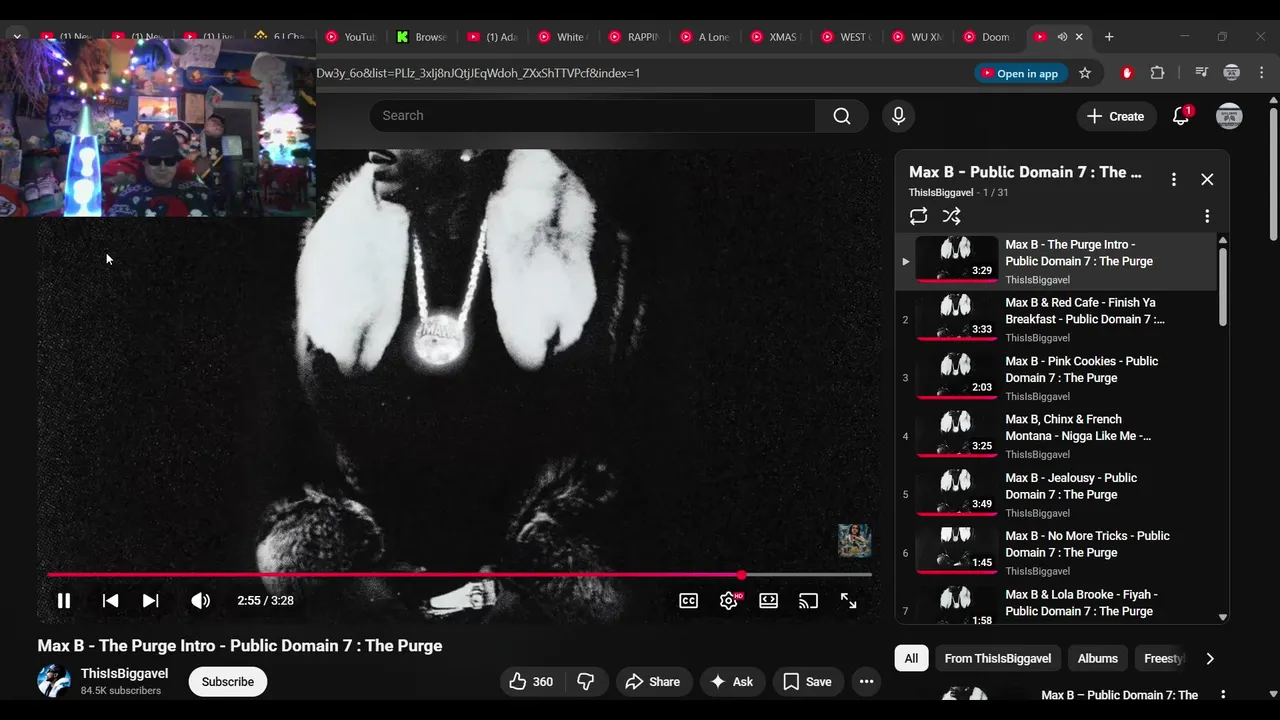Open a new browser tab
This screenshot has width=1280, height=720.
pyautogui.click(x=1109, y=37)
